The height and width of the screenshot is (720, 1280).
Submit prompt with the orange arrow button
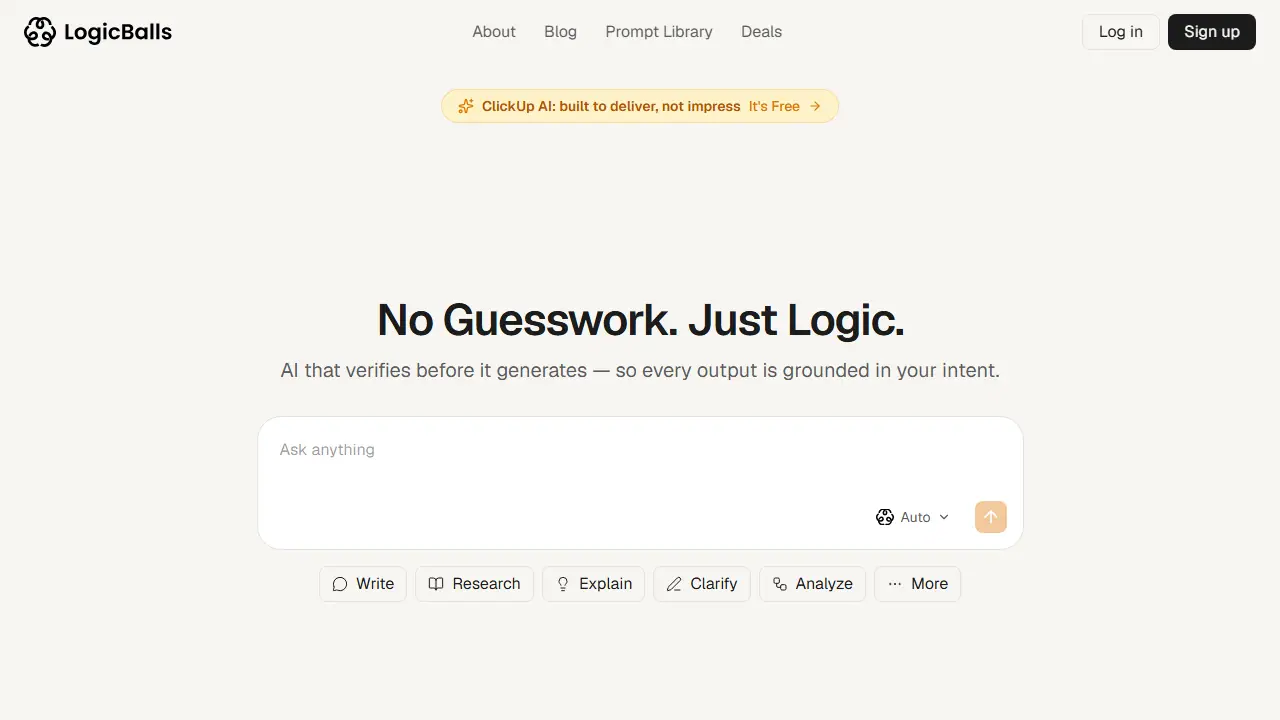[991, 517]
